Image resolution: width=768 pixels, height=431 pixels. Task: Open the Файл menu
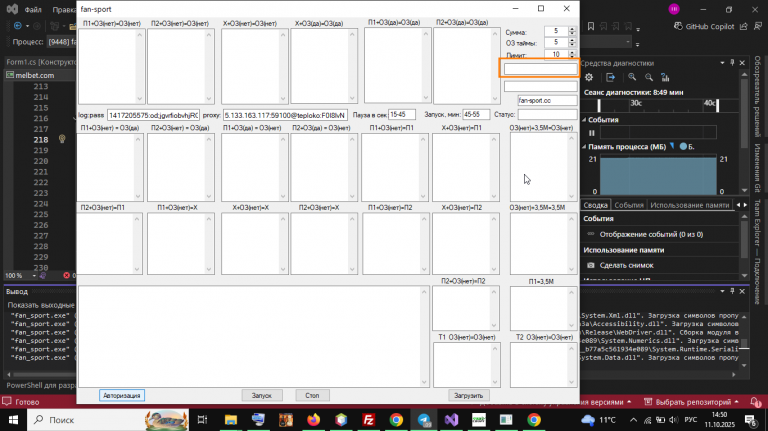coord(33,9)
